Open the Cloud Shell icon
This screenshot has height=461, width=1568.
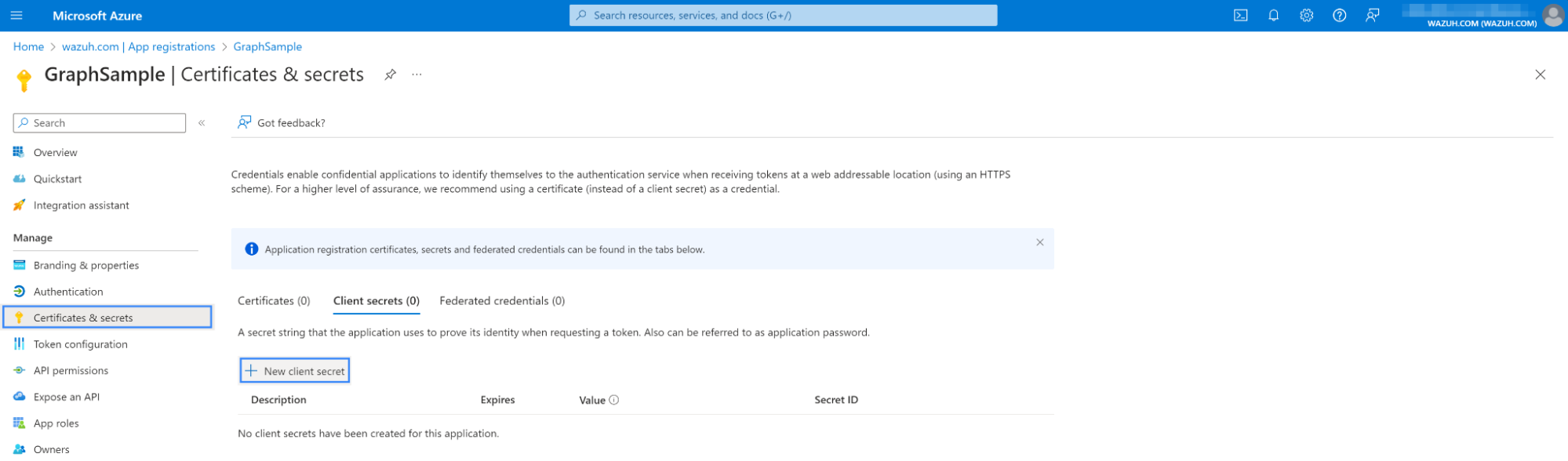[x=1240, y=16]
